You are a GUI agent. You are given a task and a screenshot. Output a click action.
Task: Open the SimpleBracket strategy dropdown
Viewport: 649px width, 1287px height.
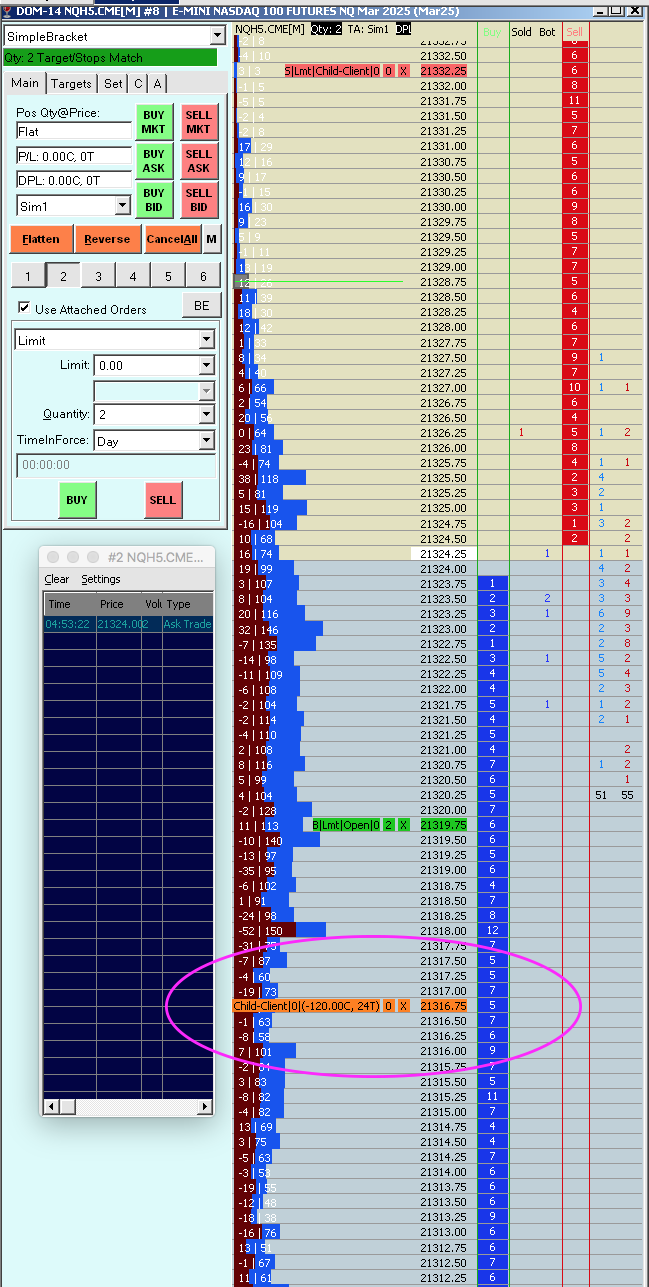pos(218,37)
